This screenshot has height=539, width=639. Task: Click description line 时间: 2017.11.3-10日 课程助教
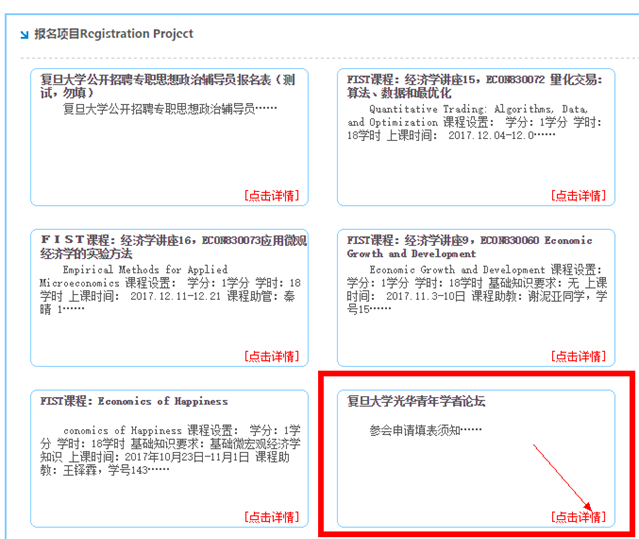pyautogui.click(x=477, y=296)
